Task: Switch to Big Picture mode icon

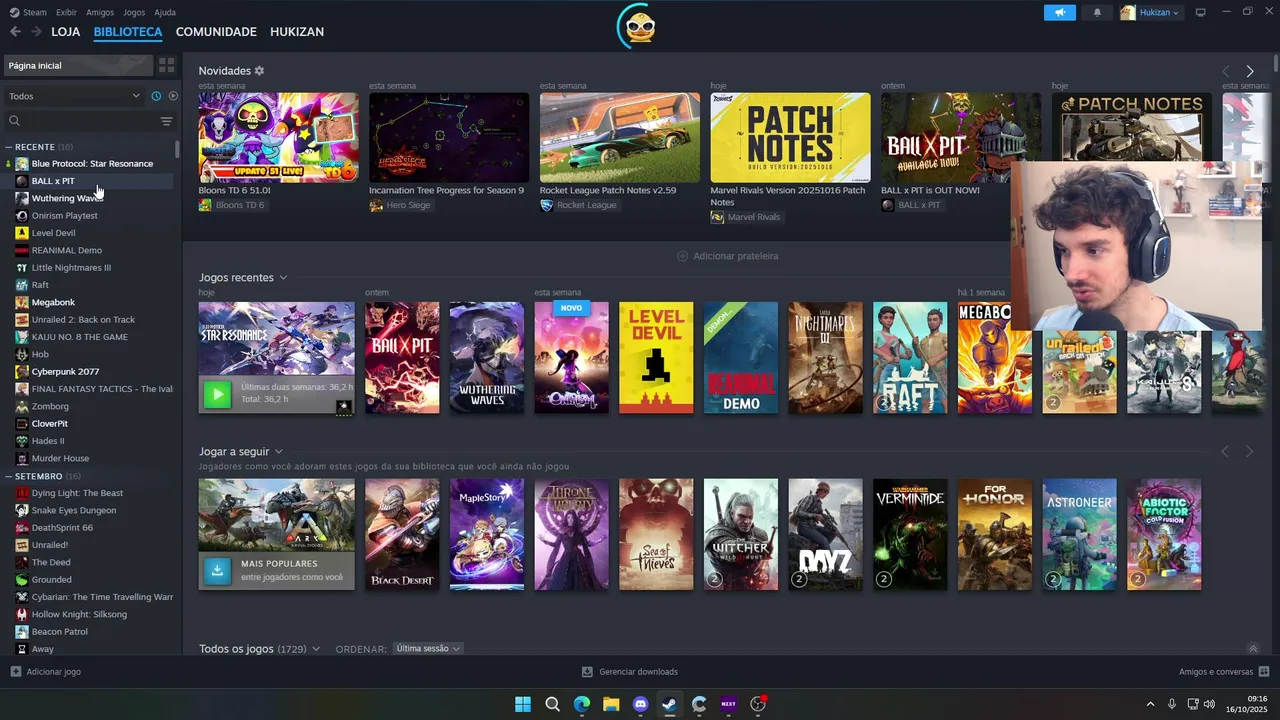Action: 1201,12
